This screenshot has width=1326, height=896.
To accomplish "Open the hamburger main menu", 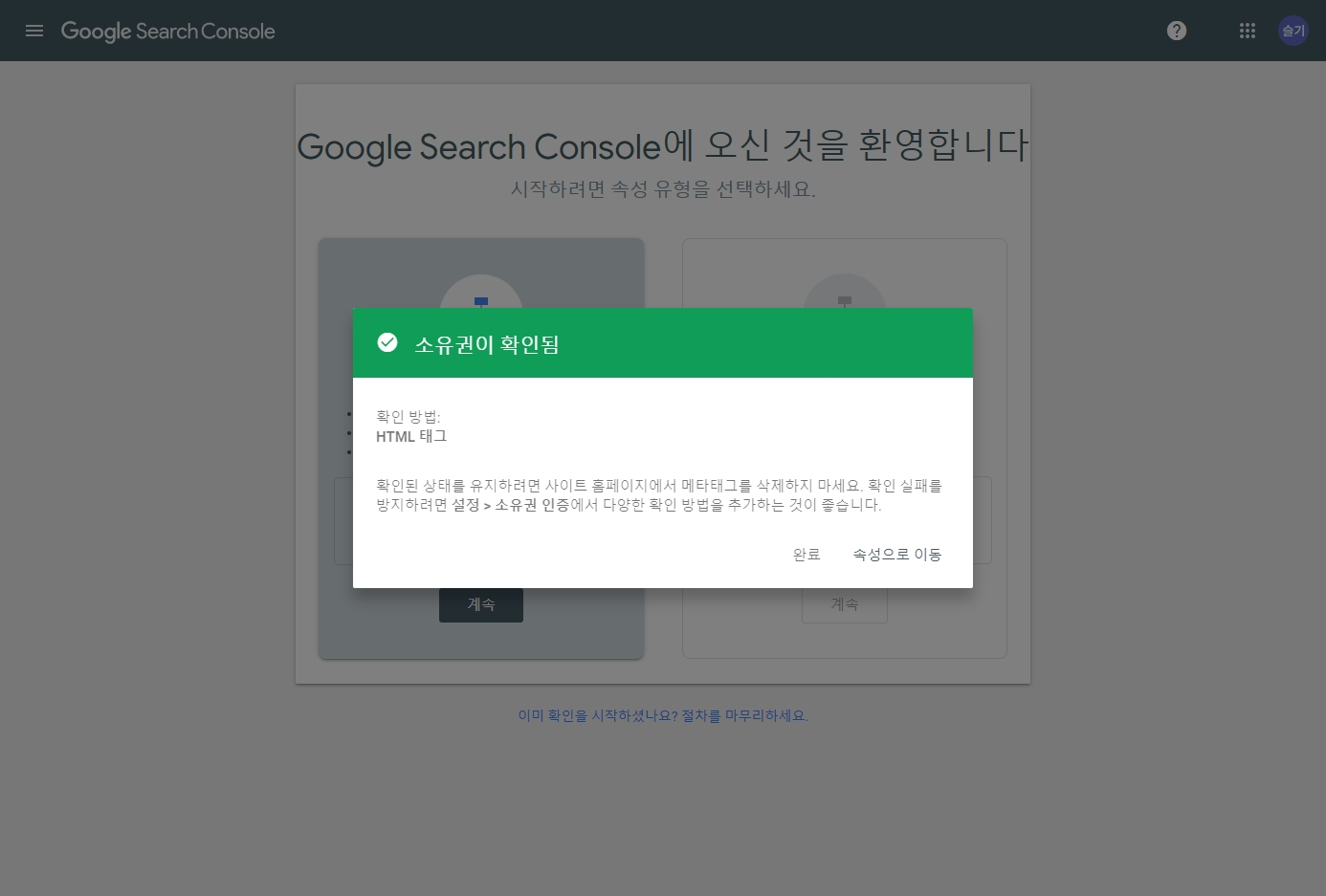I will (x=34, y=31).
